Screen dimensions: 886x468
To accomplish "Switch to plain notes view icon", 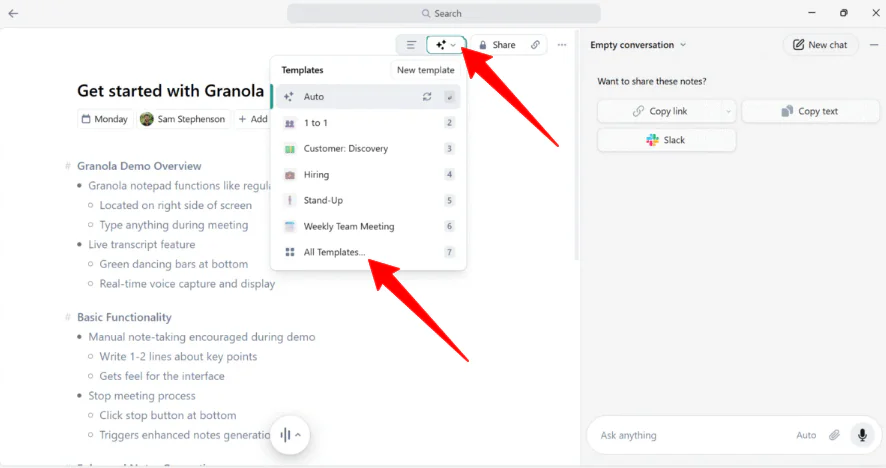I will (411, 45).
